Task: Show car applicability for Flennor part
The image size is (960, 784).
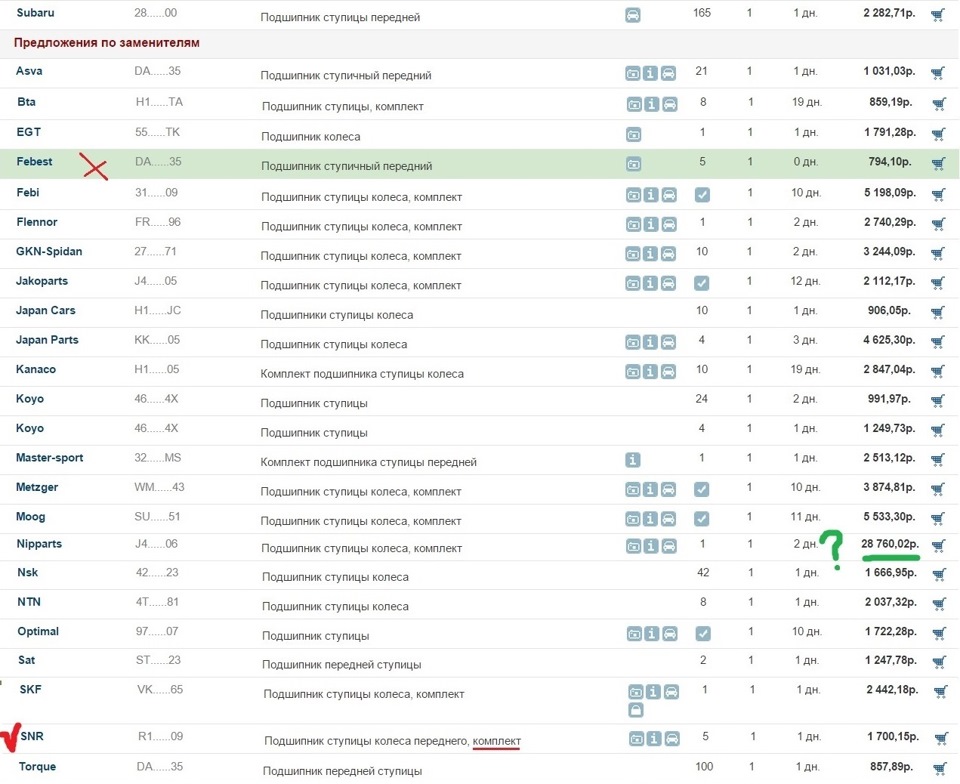Action: click(669, 224)
